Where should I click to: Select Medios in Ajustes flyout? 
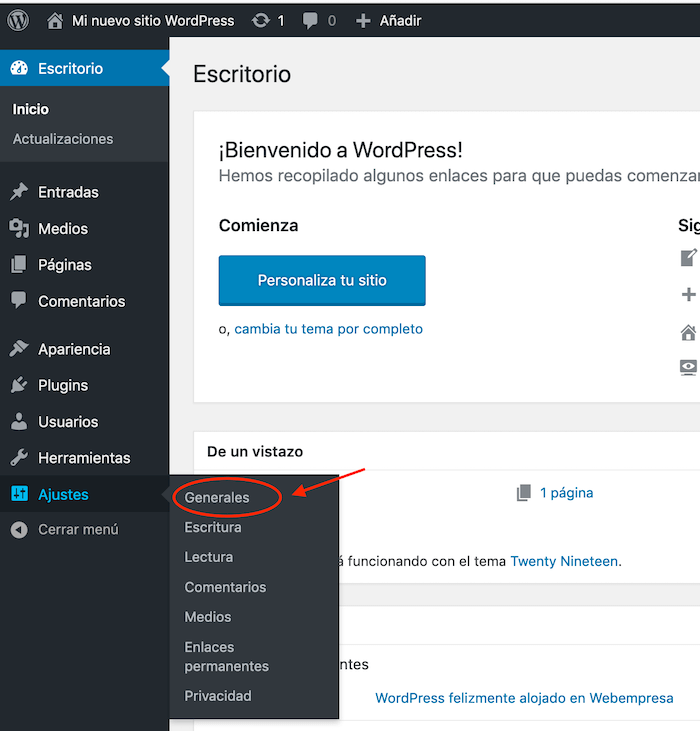[208, 617]
